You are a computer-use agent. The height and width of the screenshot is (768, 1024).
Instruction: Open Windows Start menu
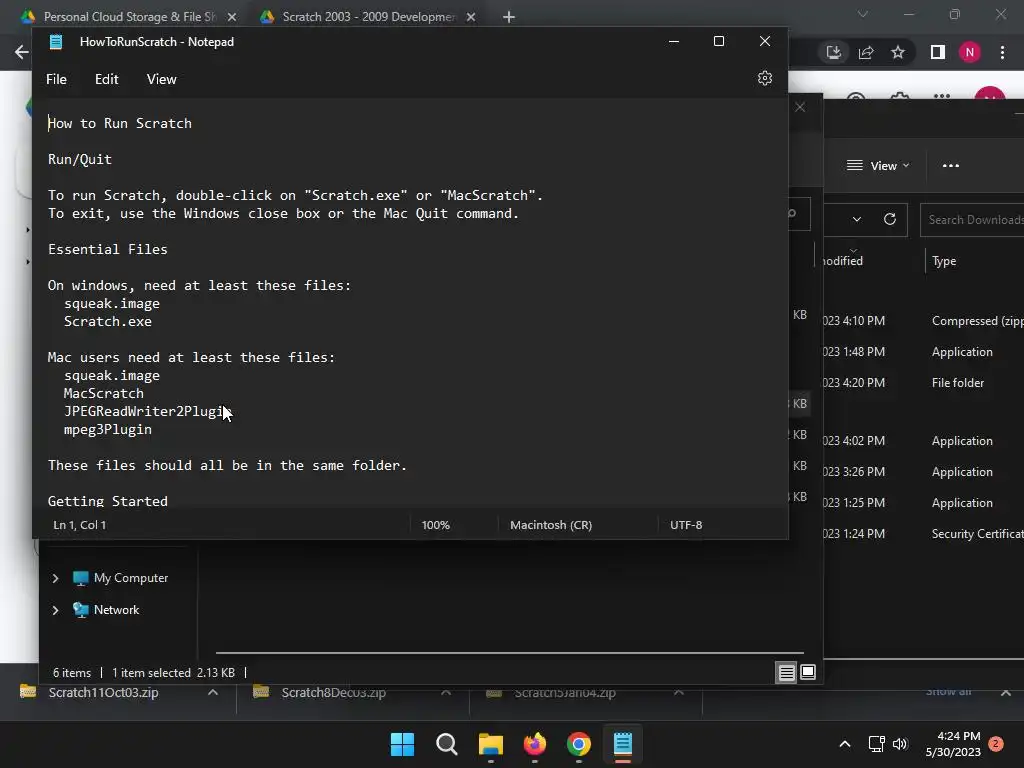(x=402, y=744)
